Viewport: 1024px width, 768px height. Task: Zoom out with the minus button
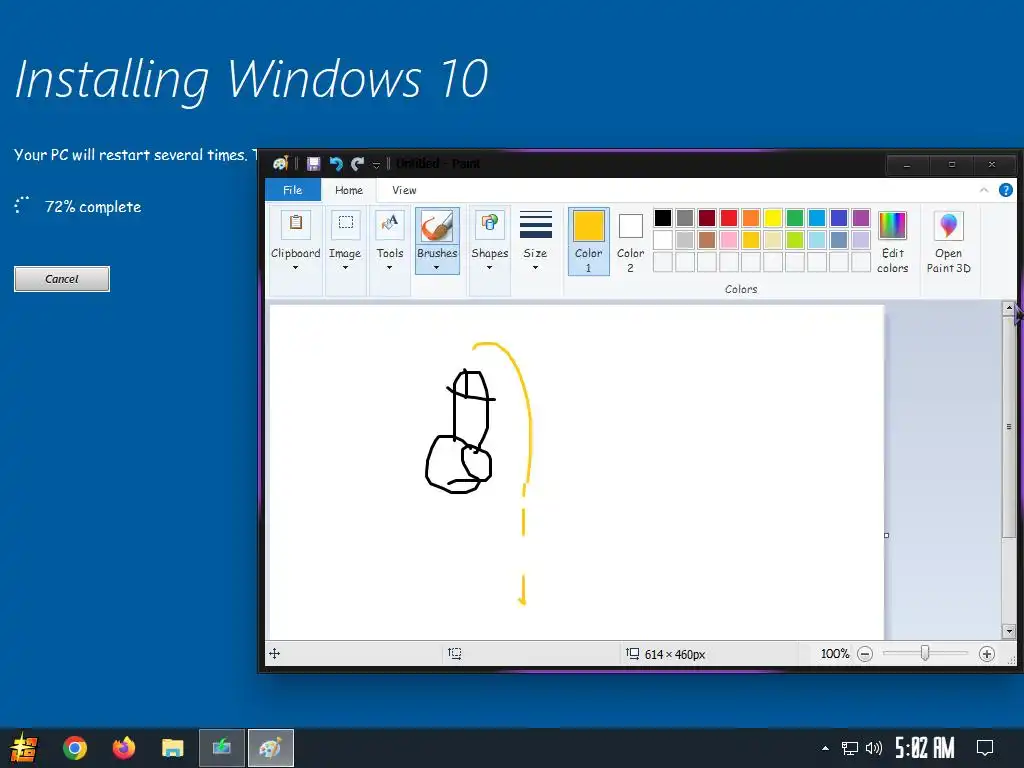865,654
